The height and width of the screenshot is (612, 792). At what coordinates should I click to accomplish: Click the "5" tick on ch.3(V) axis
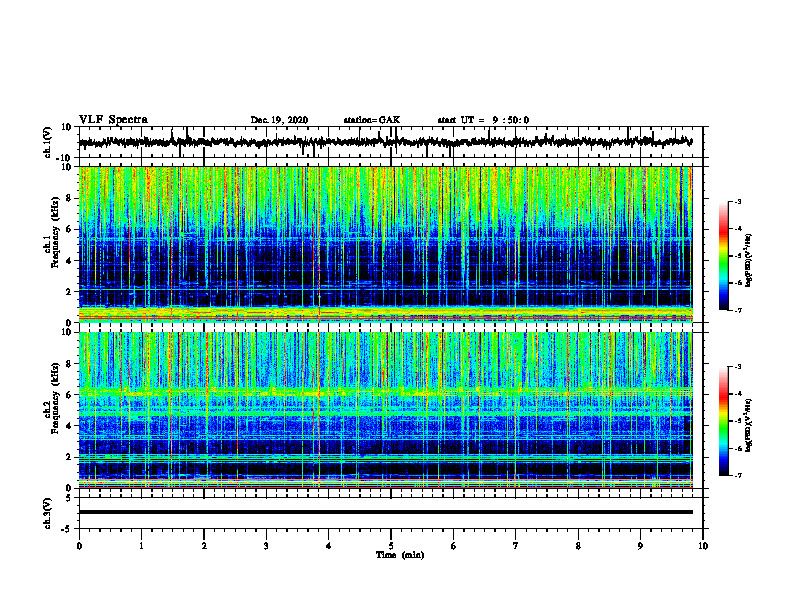pyautogui.click(x=69, y=498)
